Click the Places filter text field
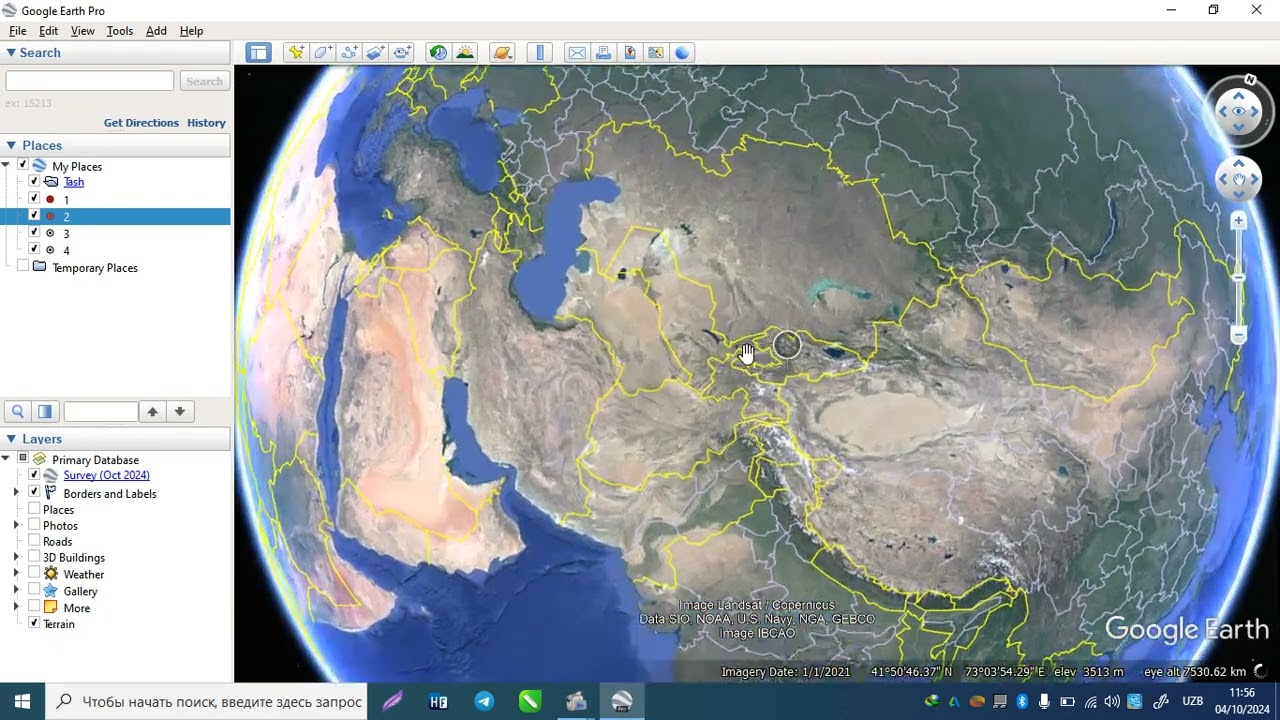The width and height of the screenshot is (1280, 720). click(101, 411)
